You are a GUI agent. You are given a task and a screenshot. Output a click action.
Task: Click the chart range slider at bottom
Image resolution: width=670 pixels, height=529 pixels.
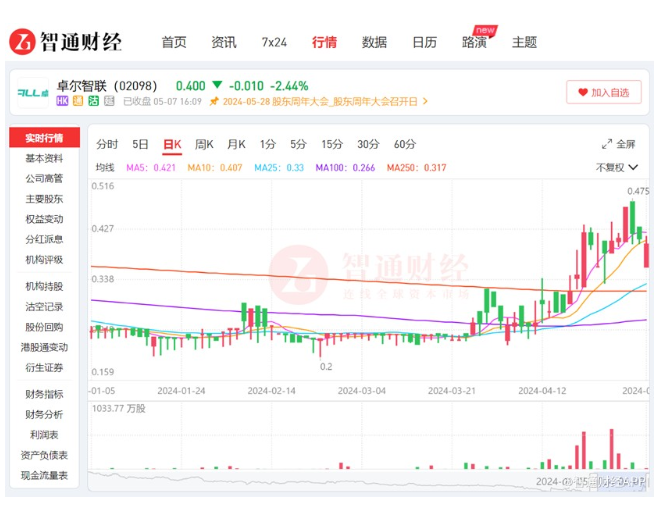click(368, 481)
